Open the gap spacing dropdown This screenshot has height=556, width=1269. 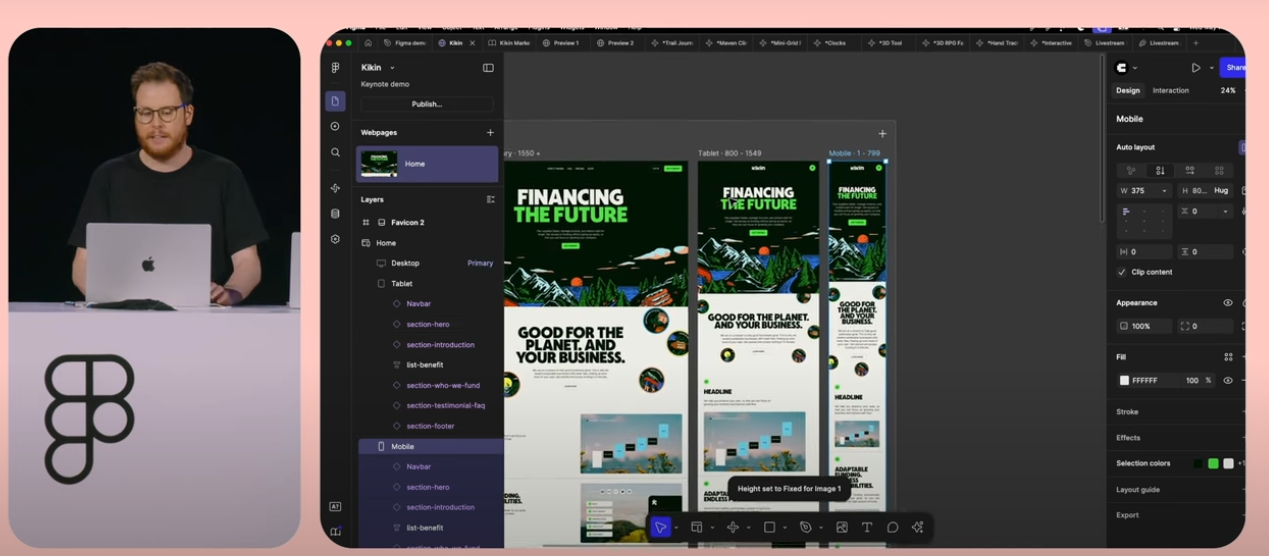[x=1225, y=211]
